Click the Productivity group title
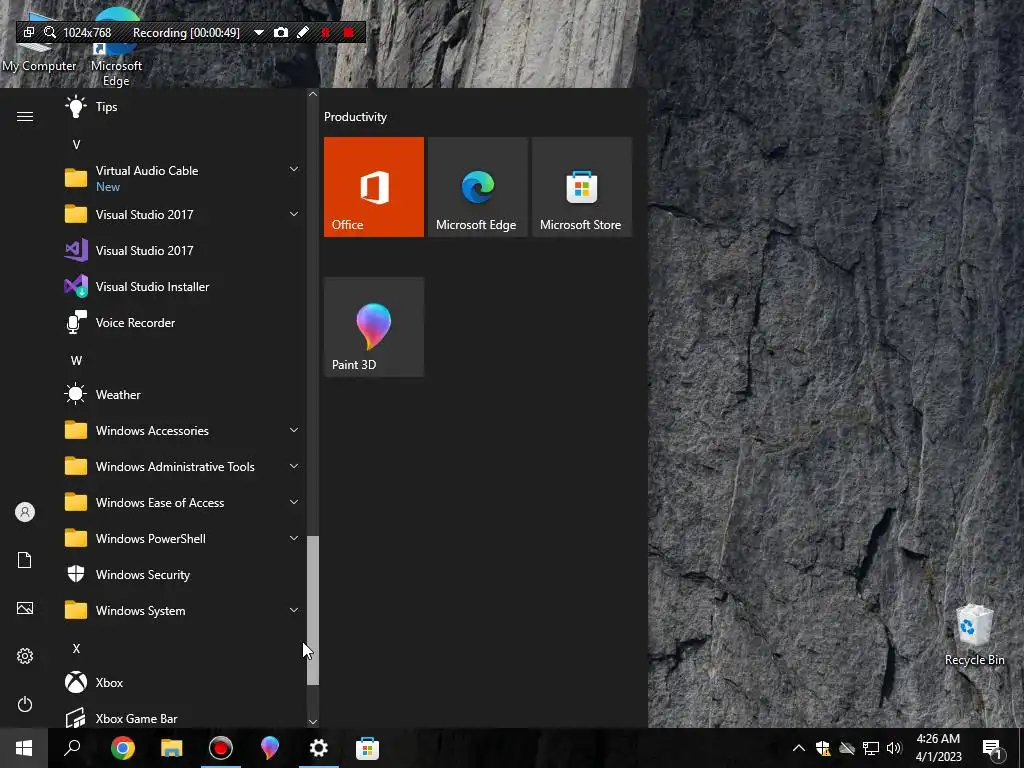 click(x=355, y=117)
